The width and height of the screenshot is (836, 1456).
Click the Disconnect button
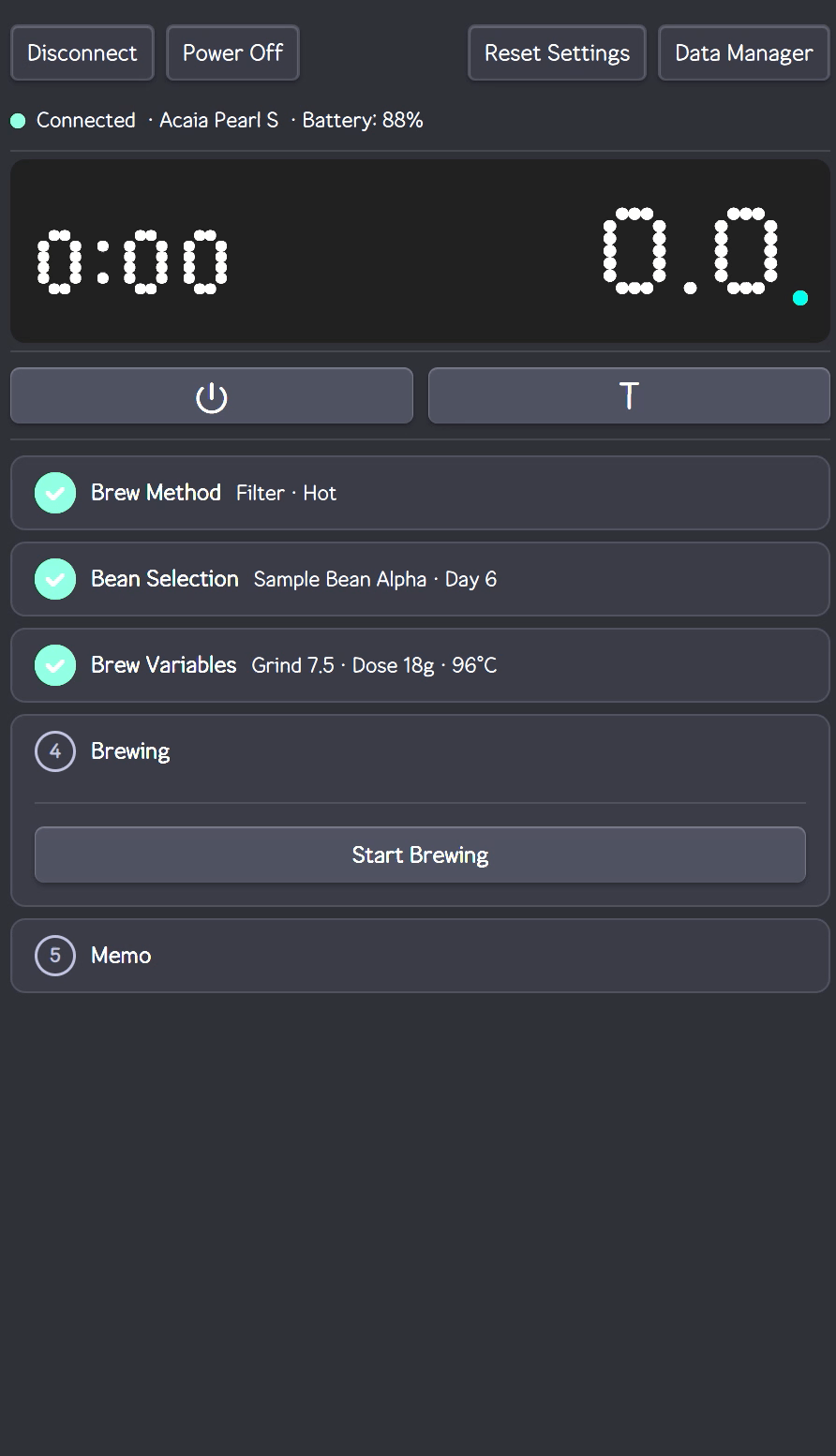click(82, 53)
